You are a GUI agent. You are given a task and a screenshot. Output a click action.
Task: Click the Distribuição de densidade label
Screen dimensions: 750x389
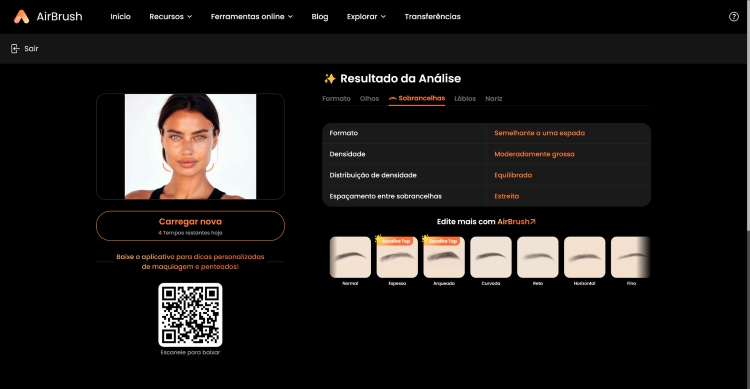(373, 175)
